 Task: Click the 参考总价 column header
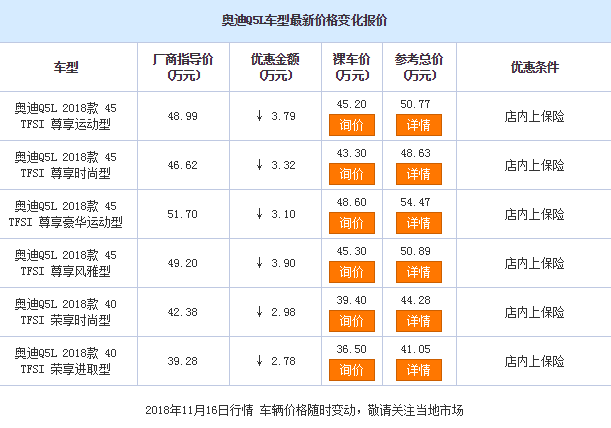tap(419, 67)
